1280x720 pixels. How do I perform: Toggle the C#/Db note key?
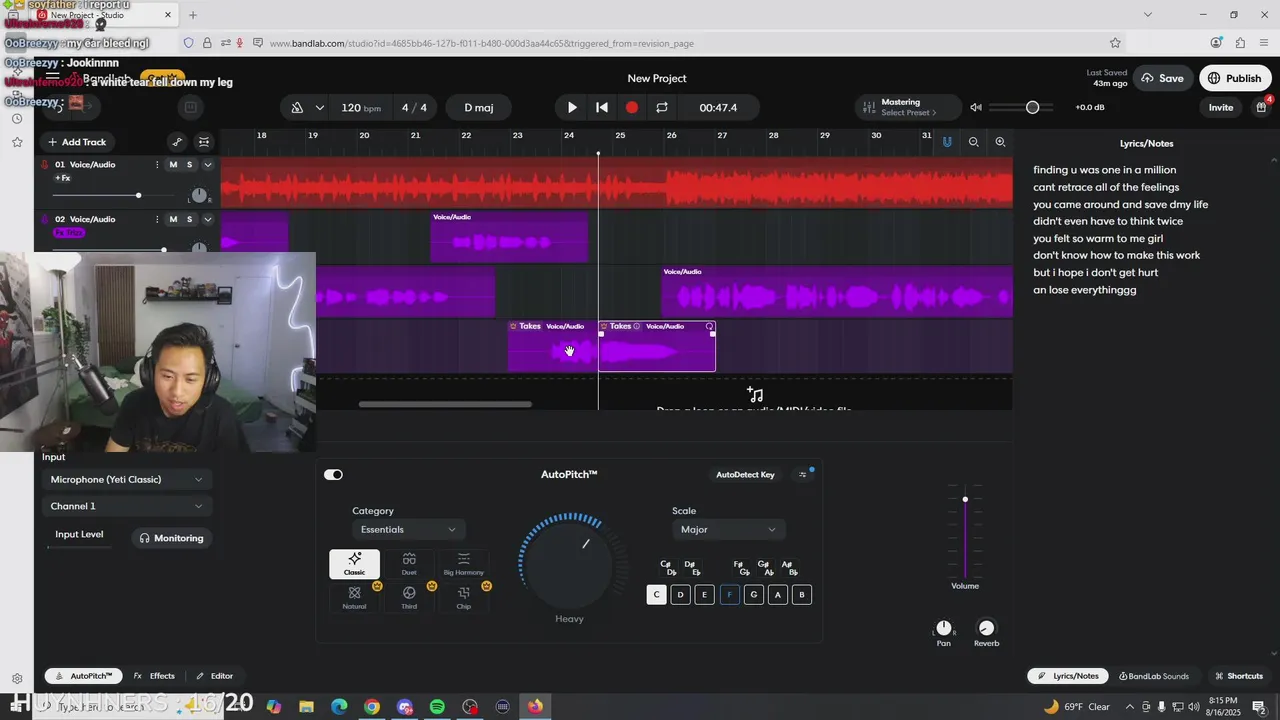(669, 568)
